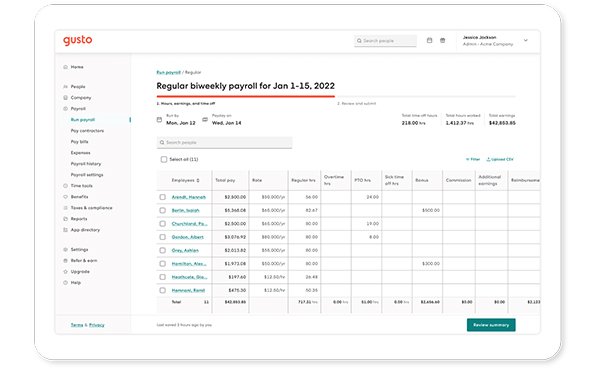Select the Gordon, Albert row checkbox

click(163, 237)
